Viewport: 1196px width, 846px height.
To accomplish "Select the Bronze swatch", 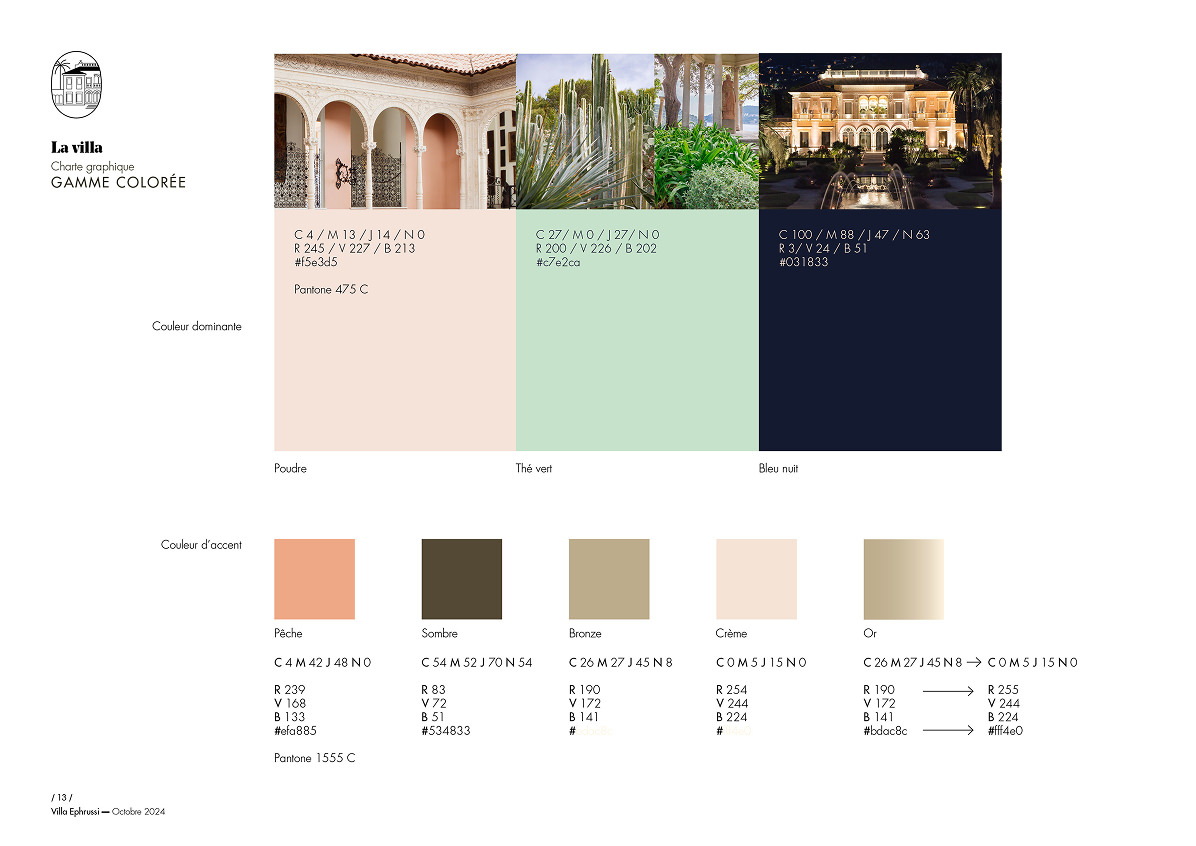I will (x=609, y=578).
